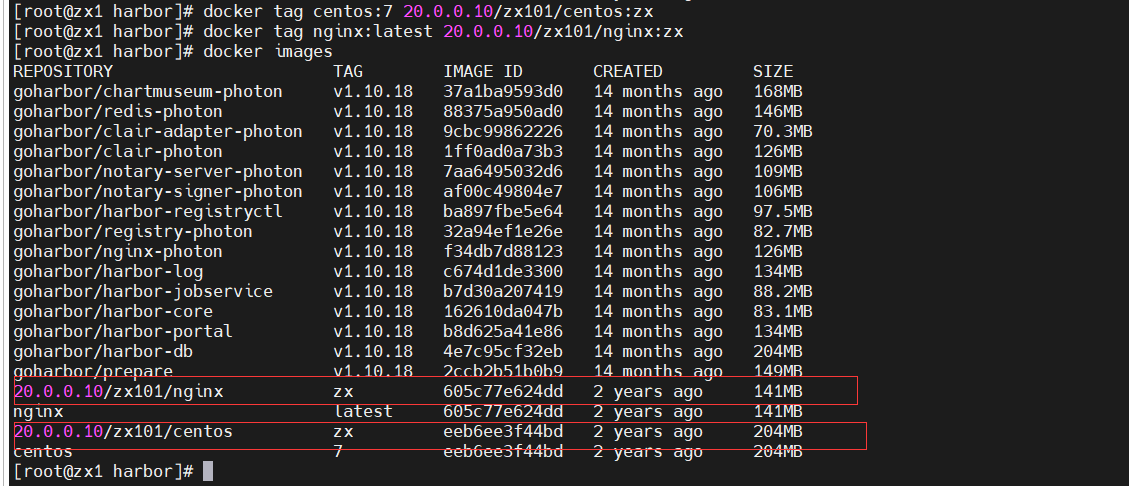Click 14 months ago in harbor-core row
Image resolution: width=1129 pixels, height=486 pixels.
657,312
